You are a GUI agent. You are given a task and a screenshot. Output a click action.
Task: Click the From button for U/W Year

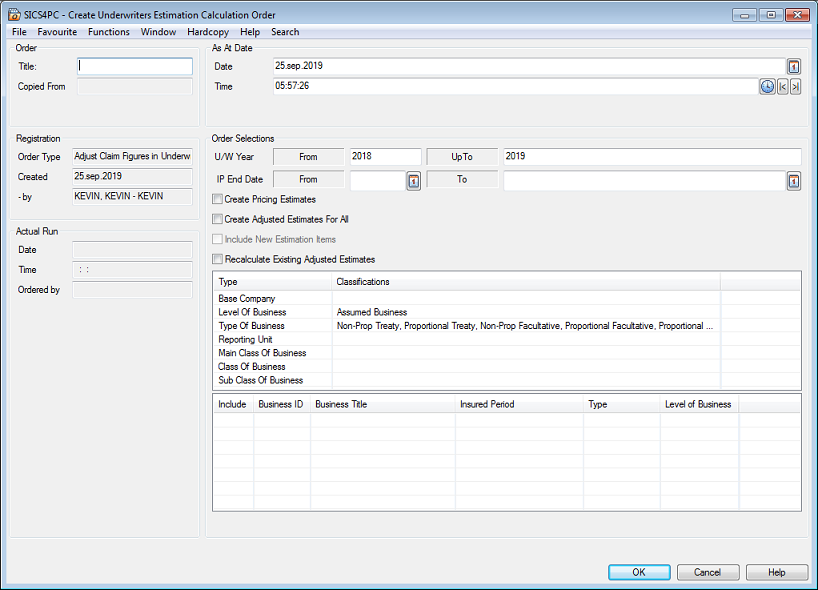pos(308,156)
